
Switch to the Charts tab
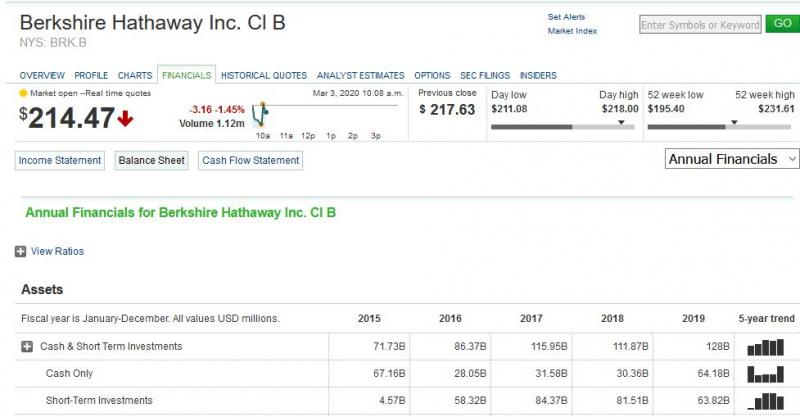(x=135, y=76)
